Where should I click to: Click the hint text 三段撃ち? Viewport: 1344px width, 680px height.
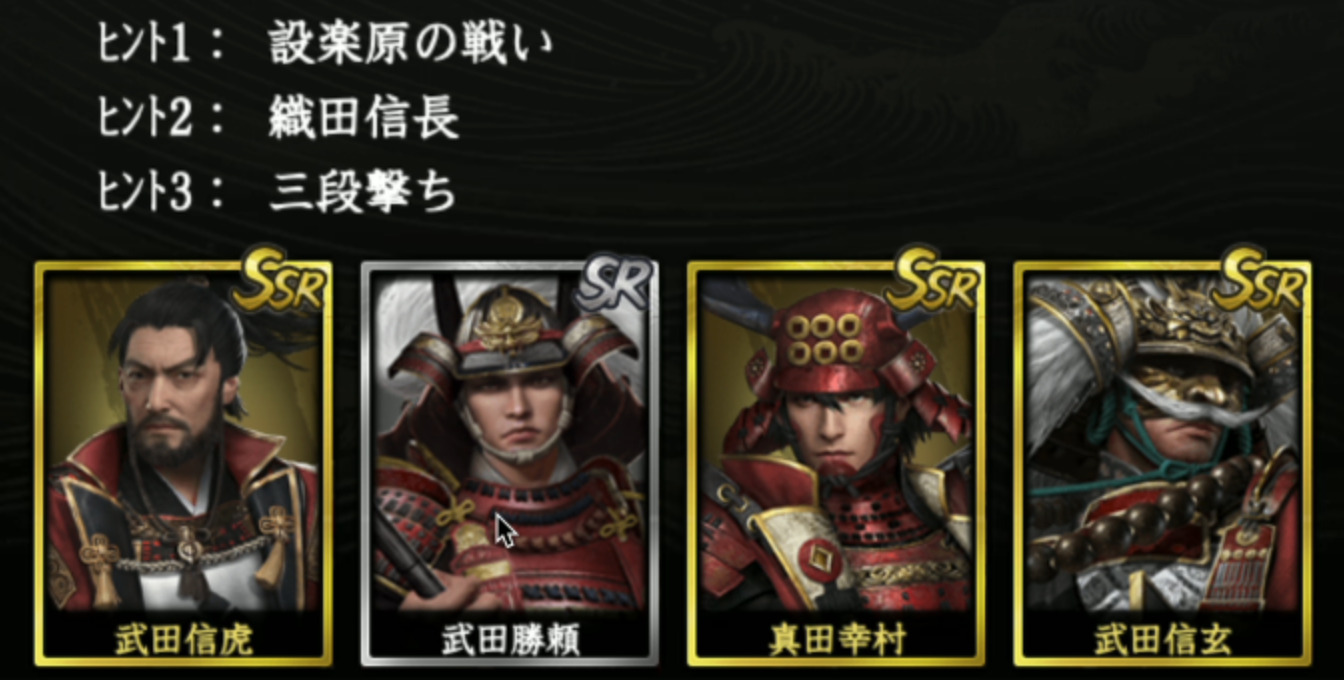363,192
